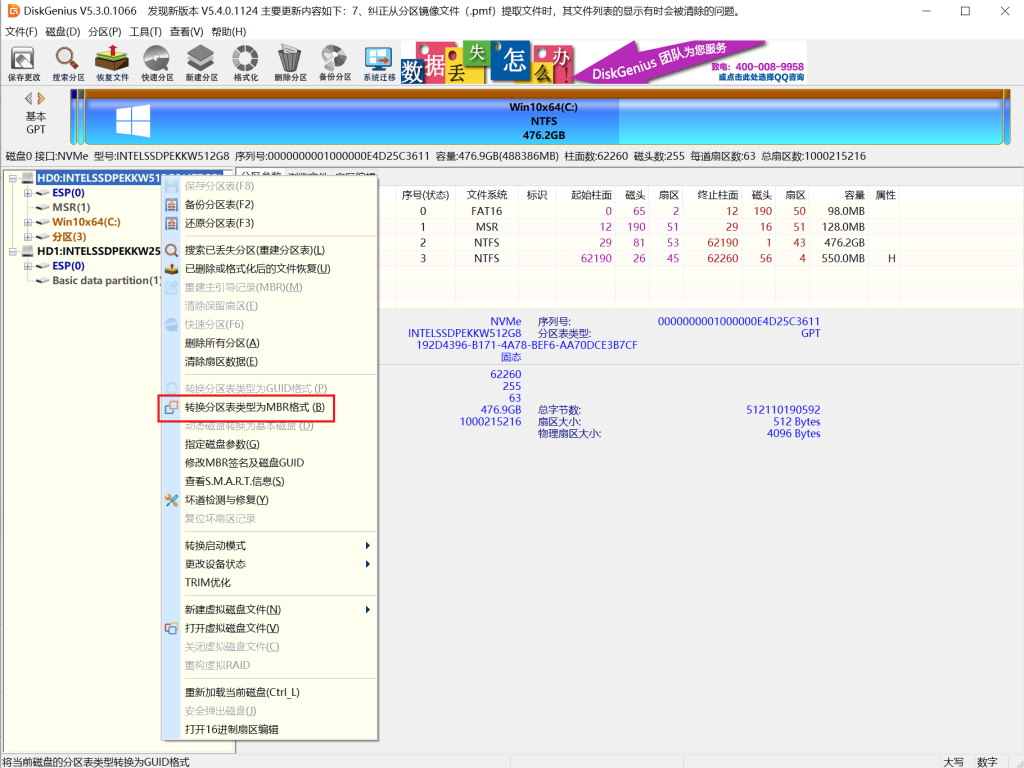This screenshot has height=768, width=1024.
Task: Open the 恢复文件 file recovery tool
Action: (x=112, y=62)
